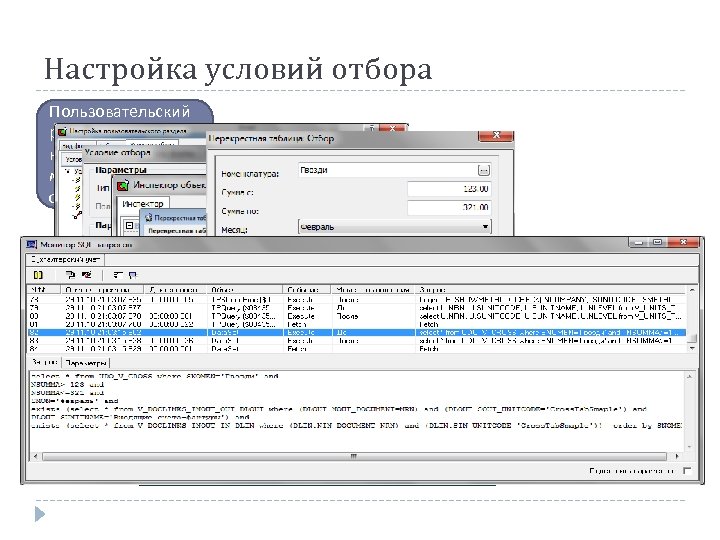The image size is (720, 540).
Task: Click inside the SQL query text area
Action: (x=357, y=411)
